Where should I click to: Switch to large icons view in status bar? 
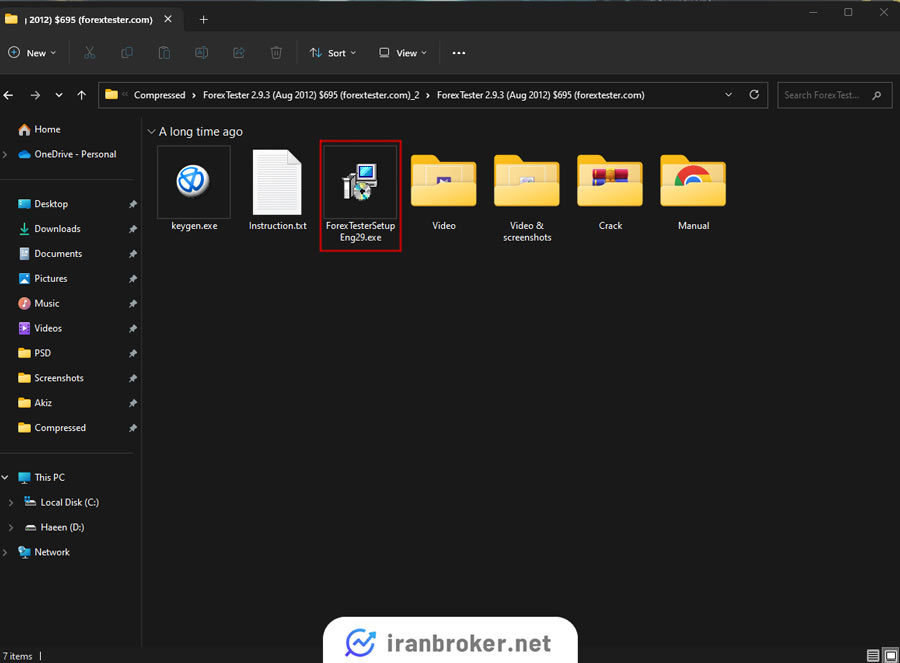coord(891,656)
